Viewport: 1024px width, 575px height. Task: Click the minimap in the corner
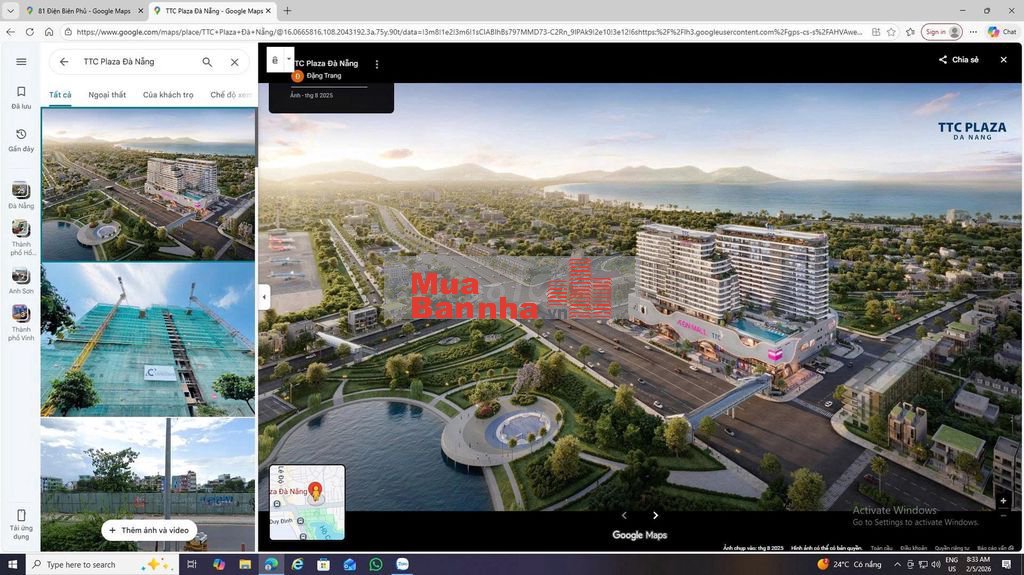[307, 502]
